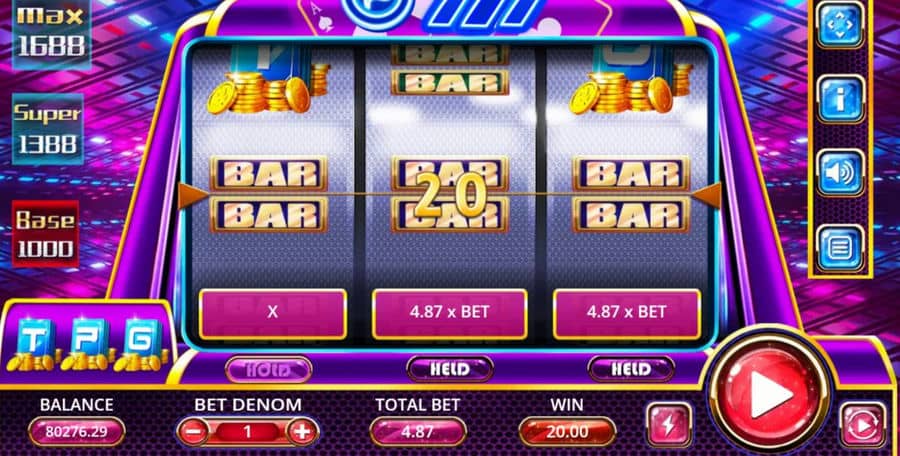Release Held on the middle reel
This screenshot has width=900, height=456.
coord(450,369)
